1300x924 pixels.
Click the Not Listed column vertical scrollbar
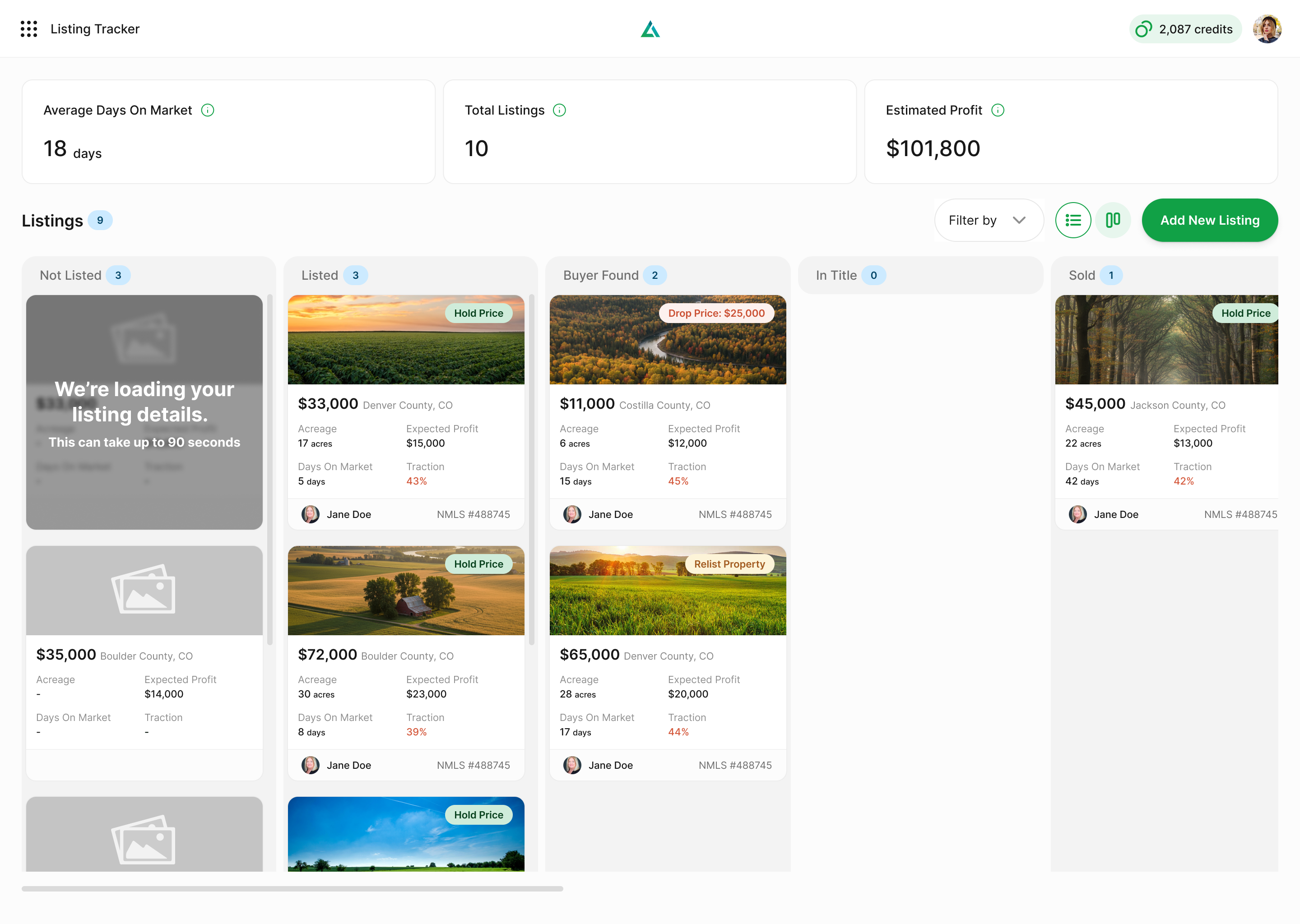270,469
